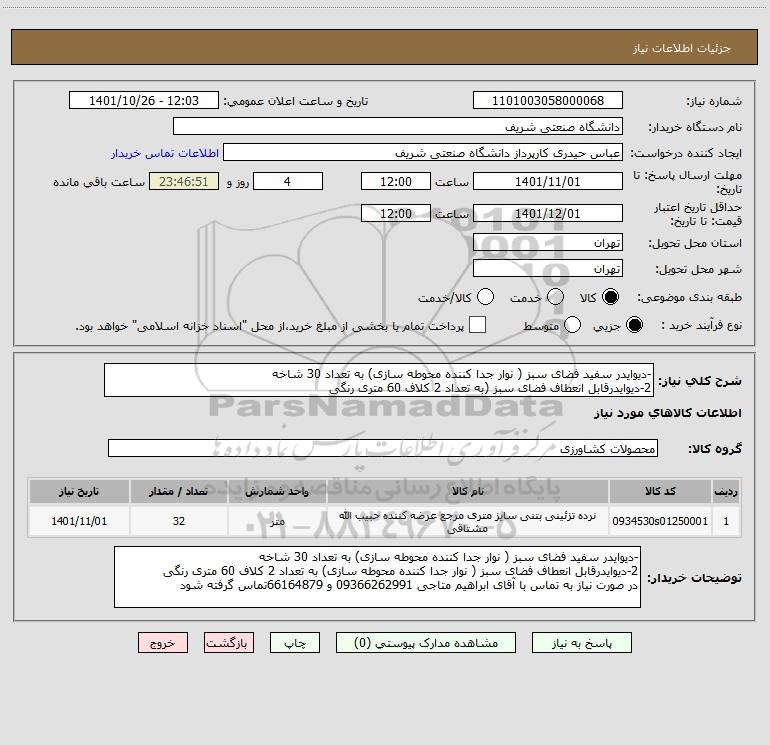Click the response deadline date 1401/11/01 field

point(548,181)
